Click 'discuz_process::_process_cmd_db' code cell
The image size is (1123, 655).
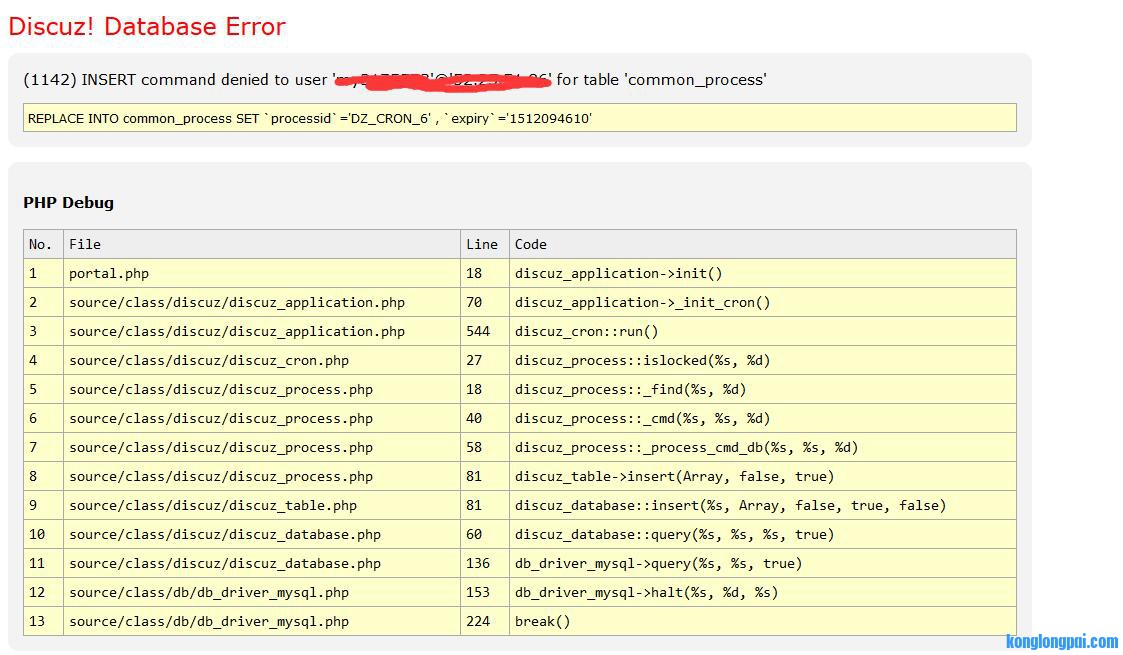pos(763,447)
